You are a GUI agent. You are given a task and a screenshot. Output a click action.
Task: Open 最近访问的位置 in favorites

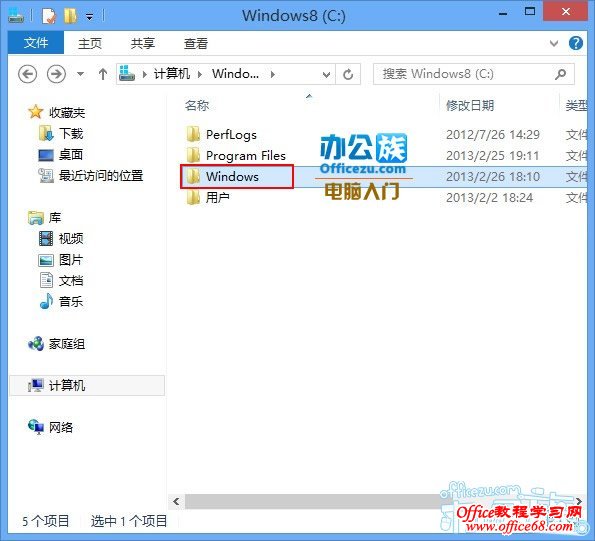(101, 176)
